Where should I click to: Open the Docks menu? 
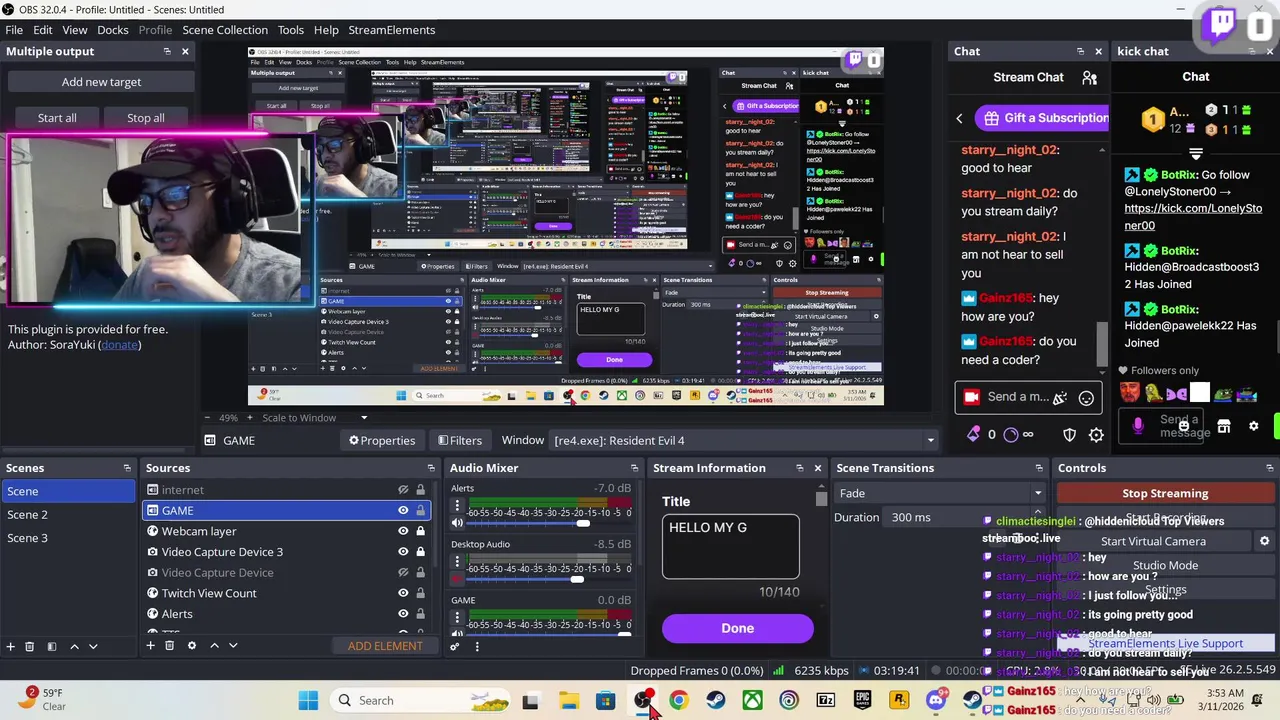112,30
